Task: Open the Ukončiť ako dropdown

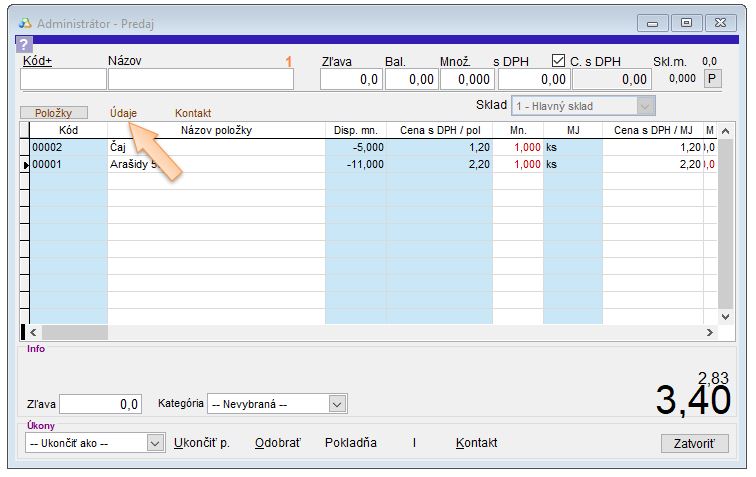Action: [155, 443]
